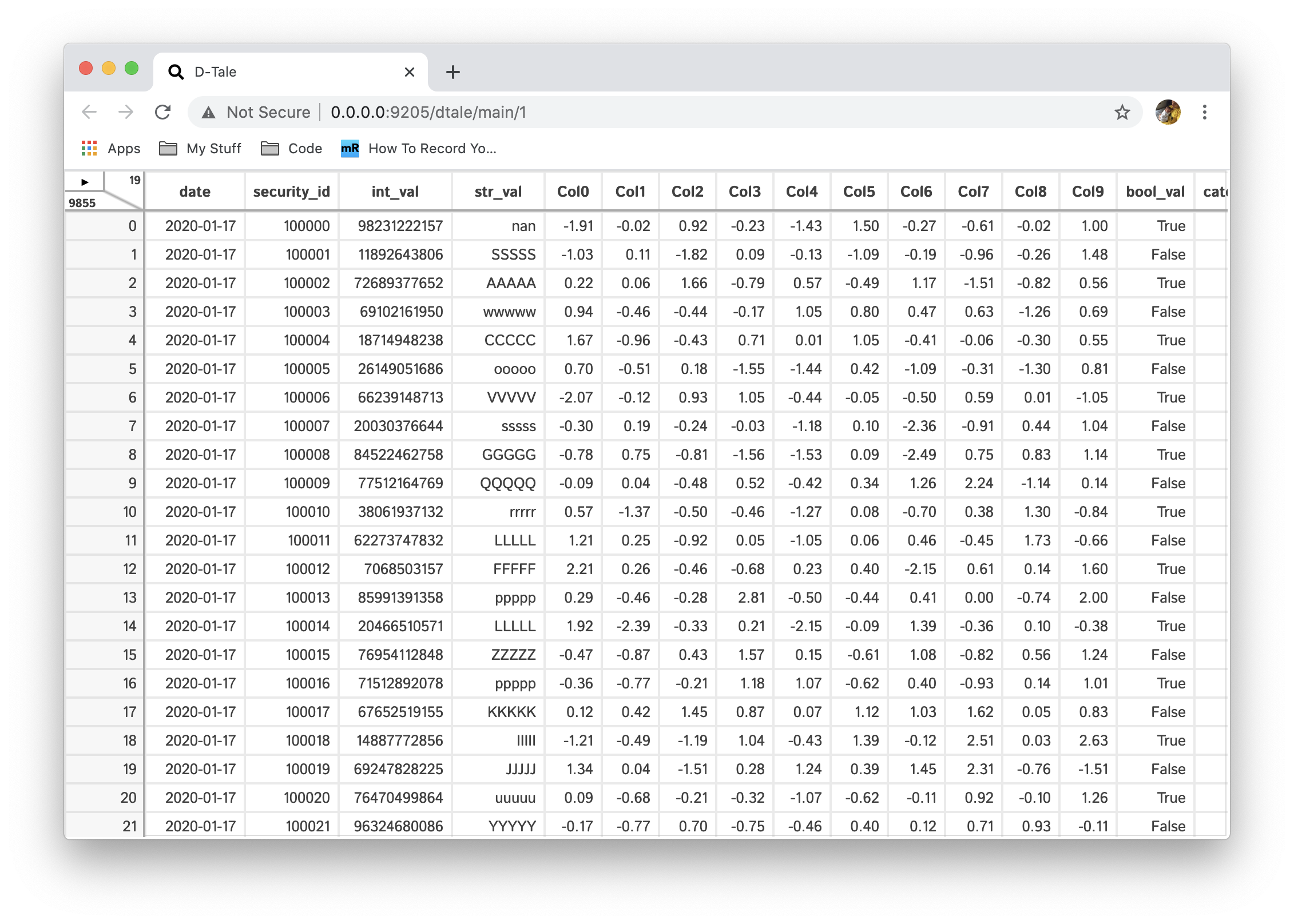1294x924 pixels.
Task: Open the security_id column header menu
Action: pyautogui.click(x=291, y=192)
